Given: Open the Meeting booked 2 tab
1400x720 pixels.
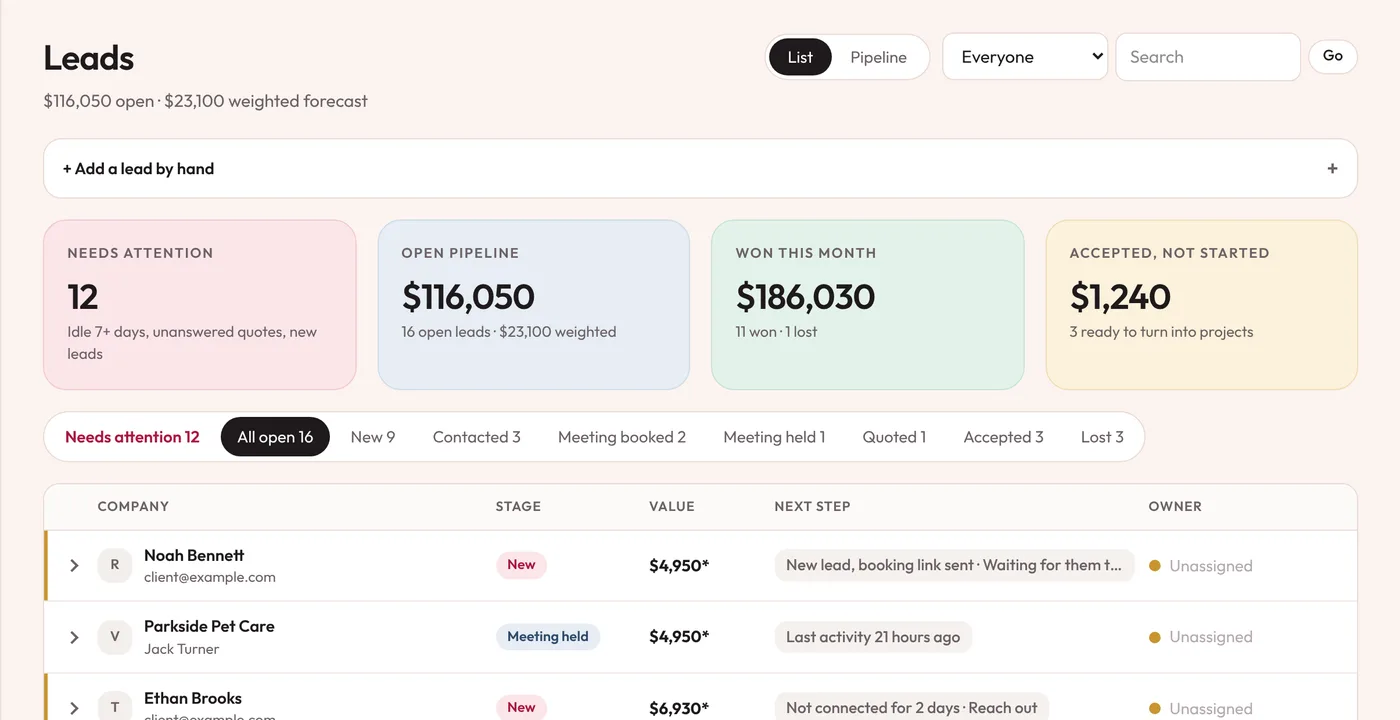Looking at the screenshot, I should point(622,437).
